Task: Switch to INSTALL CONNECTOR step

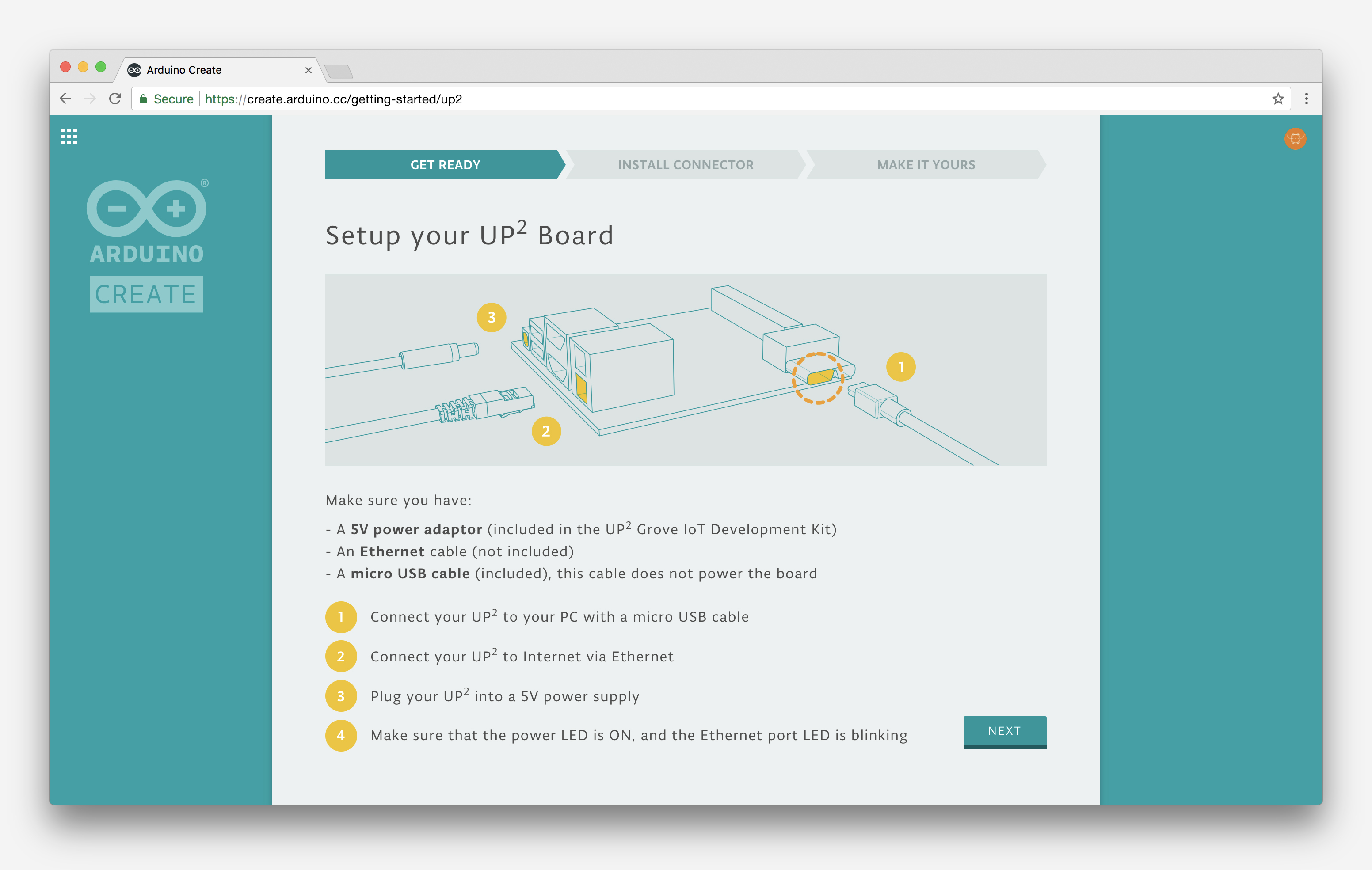Action: 686,165
